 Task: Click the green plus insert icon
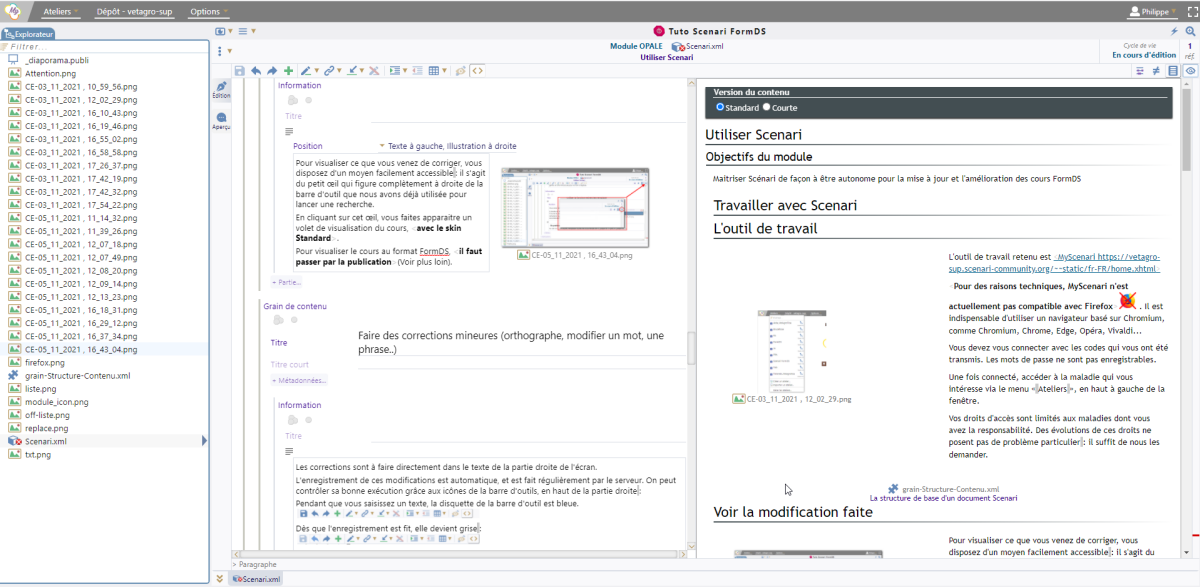click(288, 71)
